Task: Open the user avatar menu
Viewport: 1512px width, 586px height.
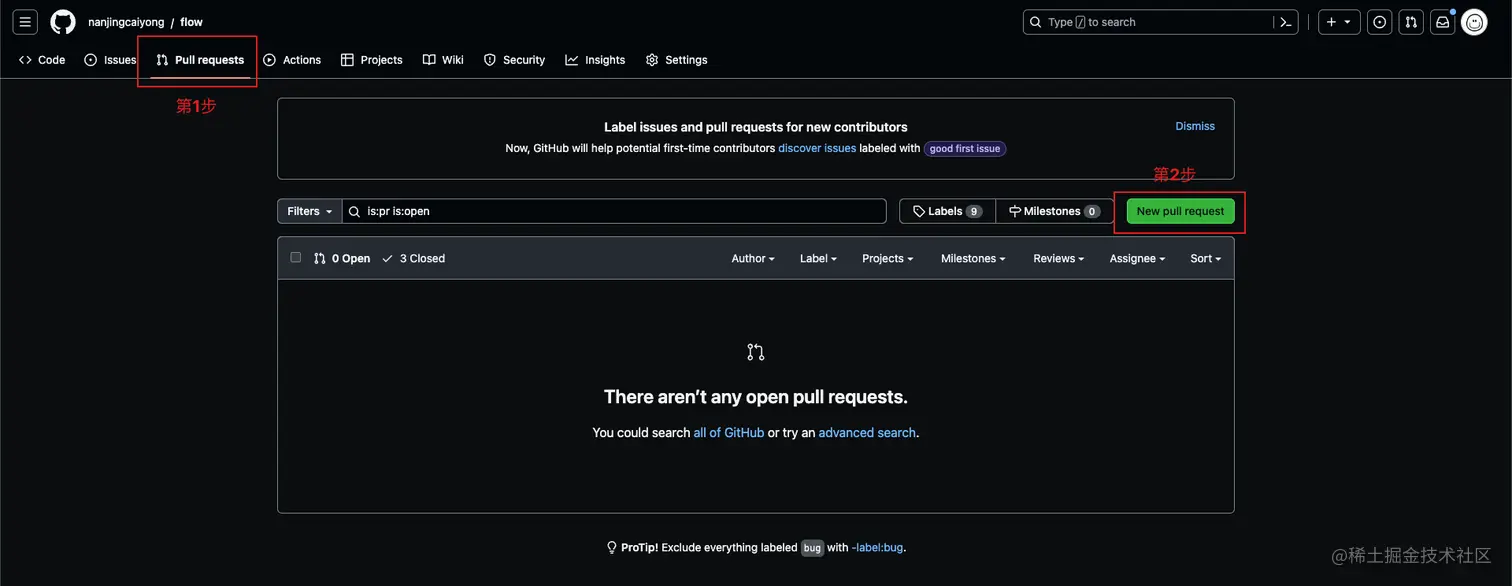Action: (x=1474, y=22)
